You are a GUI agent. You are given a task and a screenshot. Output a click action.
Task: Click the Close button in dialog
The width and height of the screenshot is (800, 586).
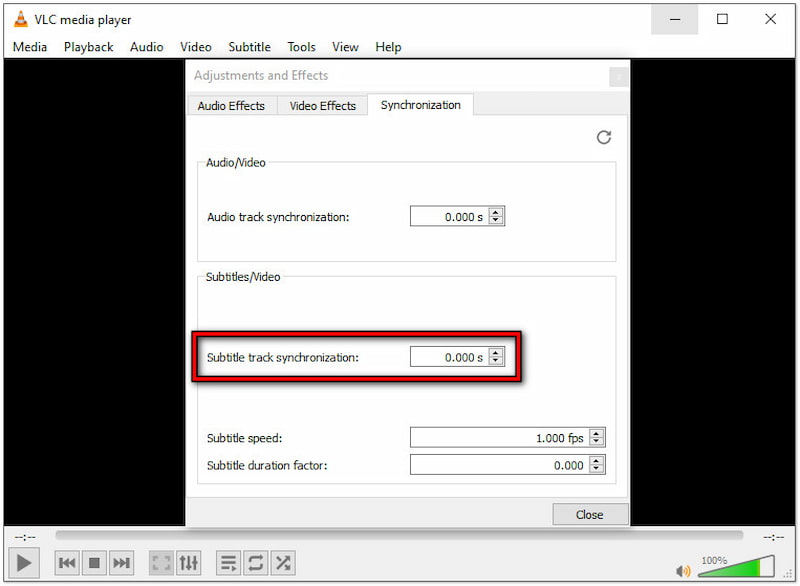point(590,514)
